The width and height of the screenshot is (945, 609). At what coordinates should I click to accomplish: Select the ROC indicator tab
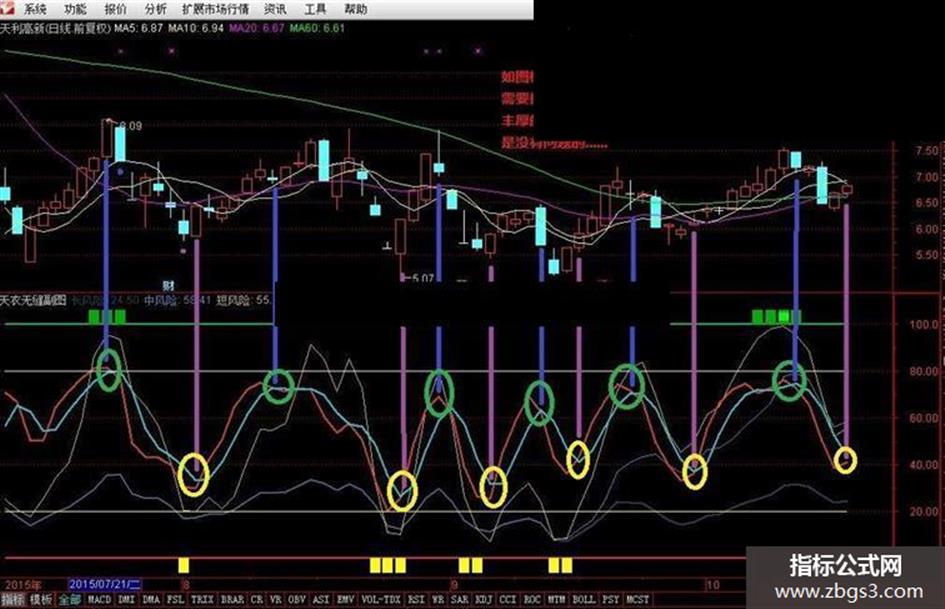tap(532, 599)
